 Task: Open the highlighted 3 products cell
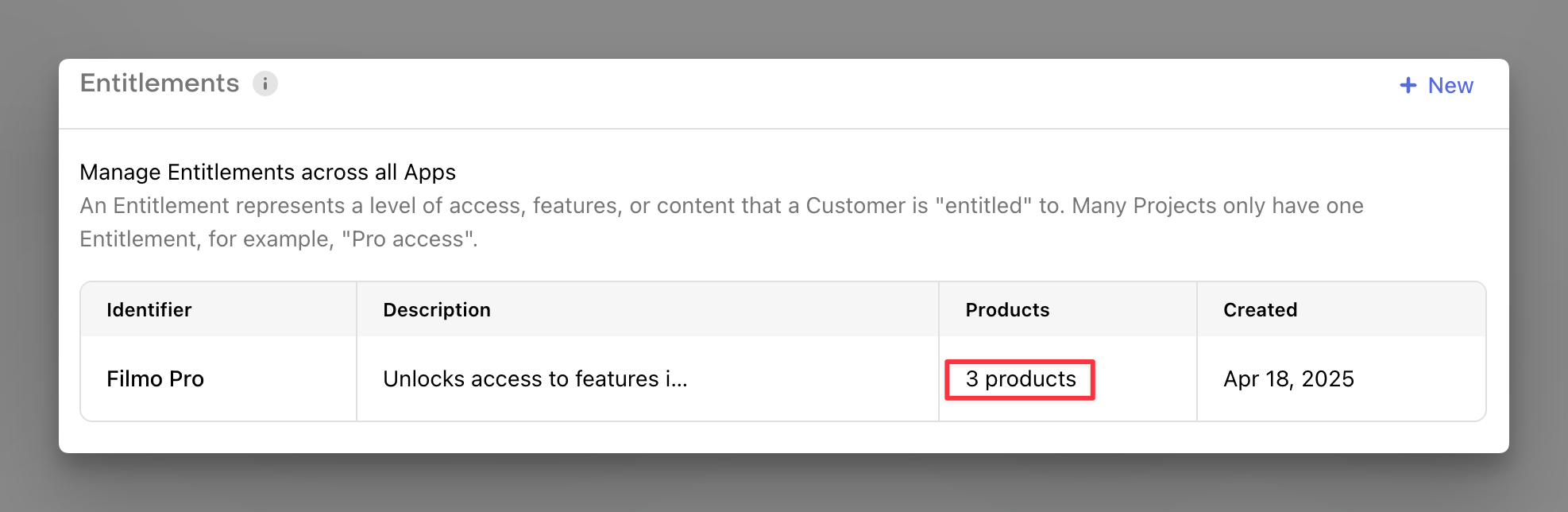pos(1021,379)
